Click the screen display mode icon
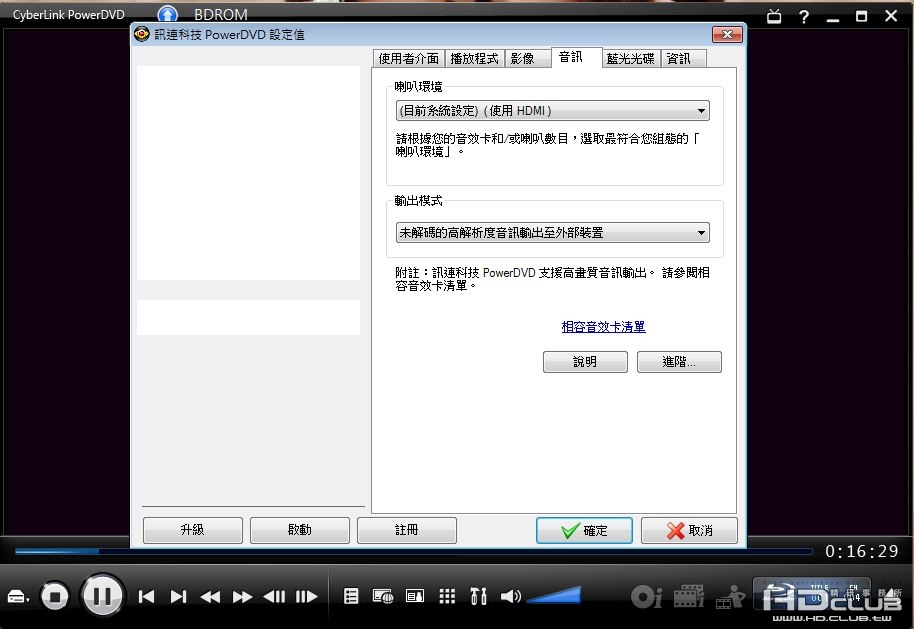 [x=415, y=596]
